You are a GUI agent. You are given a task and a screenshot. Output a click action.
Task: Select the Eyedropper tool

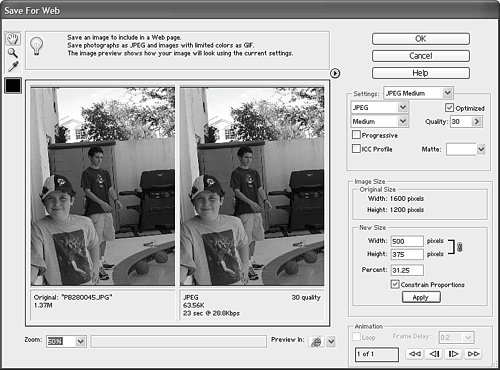(13, 66)
